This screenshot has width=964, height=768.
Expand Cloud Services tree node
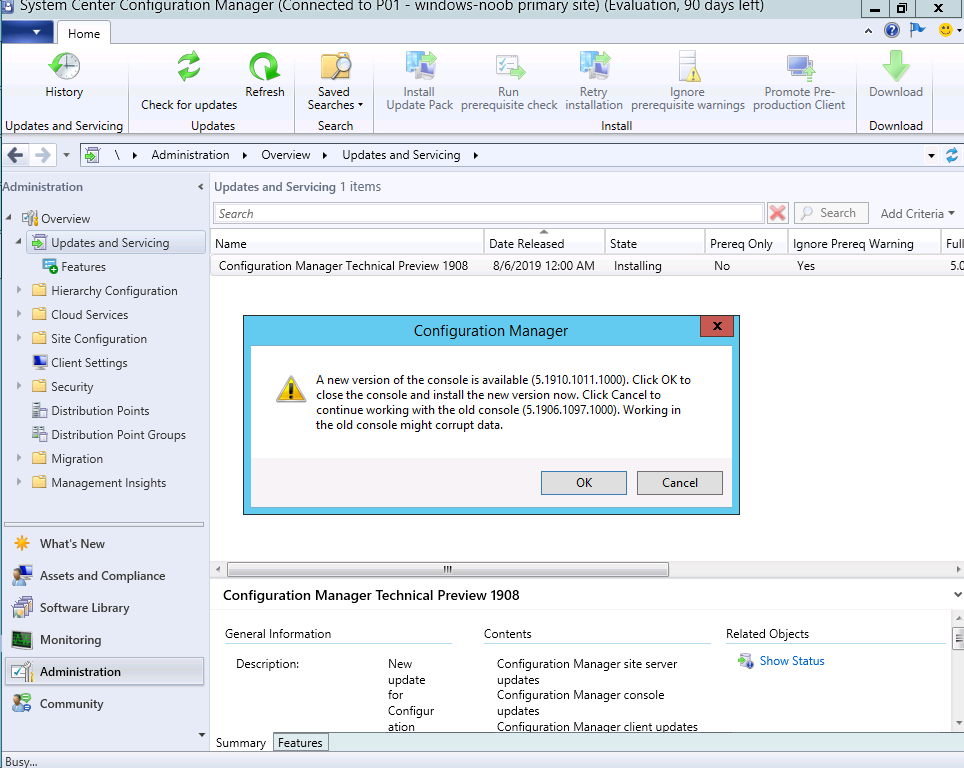click(x=18, y=314)
